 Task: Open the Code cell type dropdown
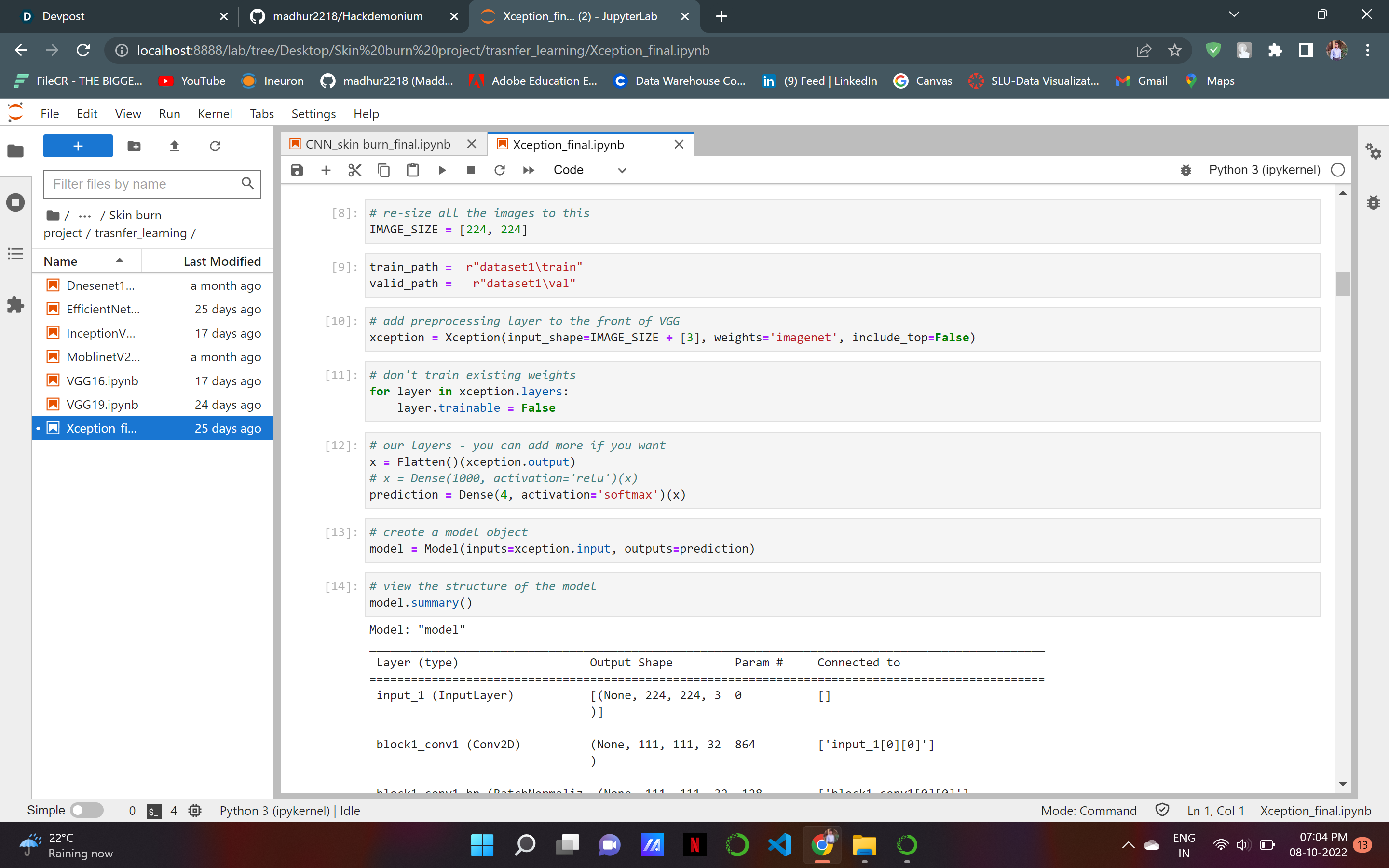[x=589, y=170]
